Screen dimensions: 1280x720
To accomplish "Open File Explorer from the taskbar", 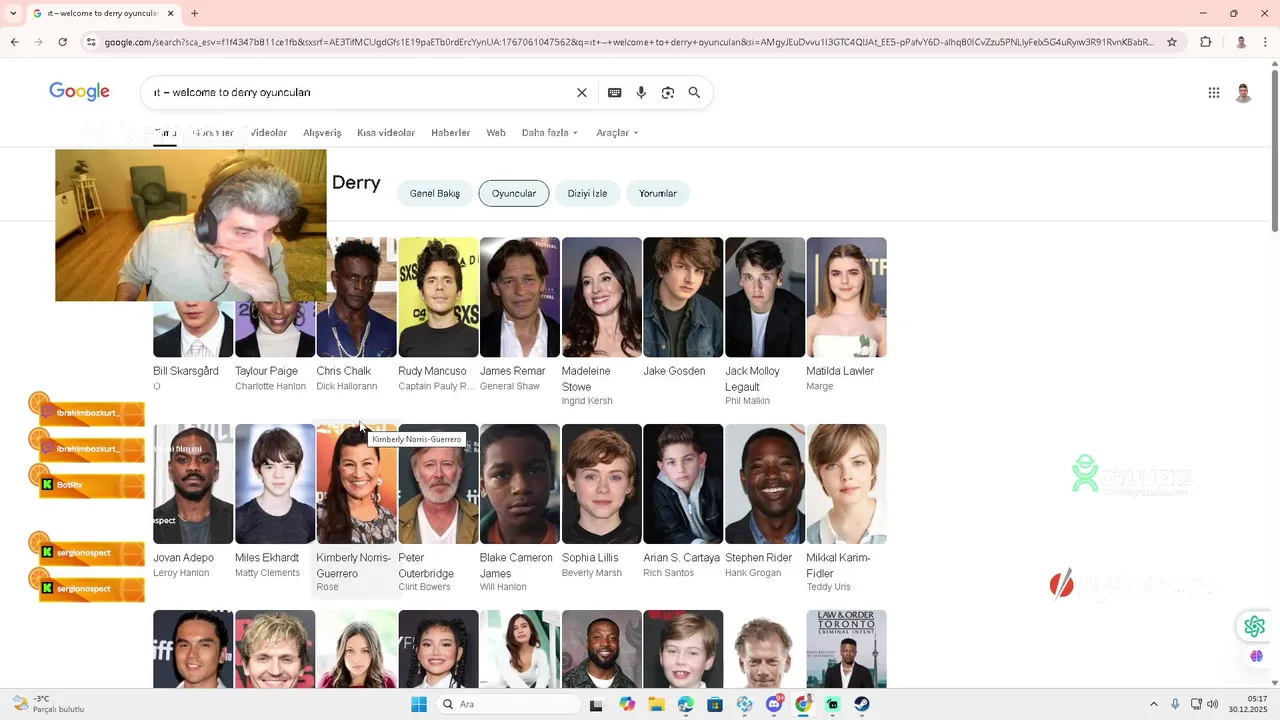I will coord(656,704).
